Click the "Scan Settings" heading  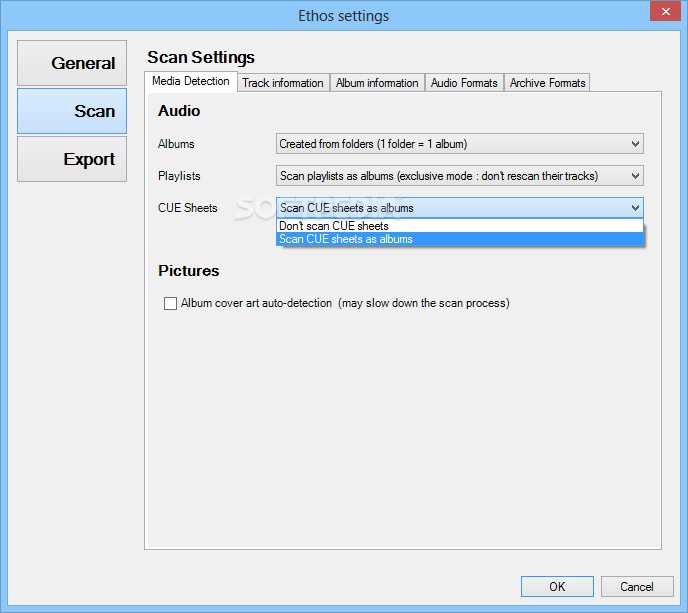(x=201, y=57)
